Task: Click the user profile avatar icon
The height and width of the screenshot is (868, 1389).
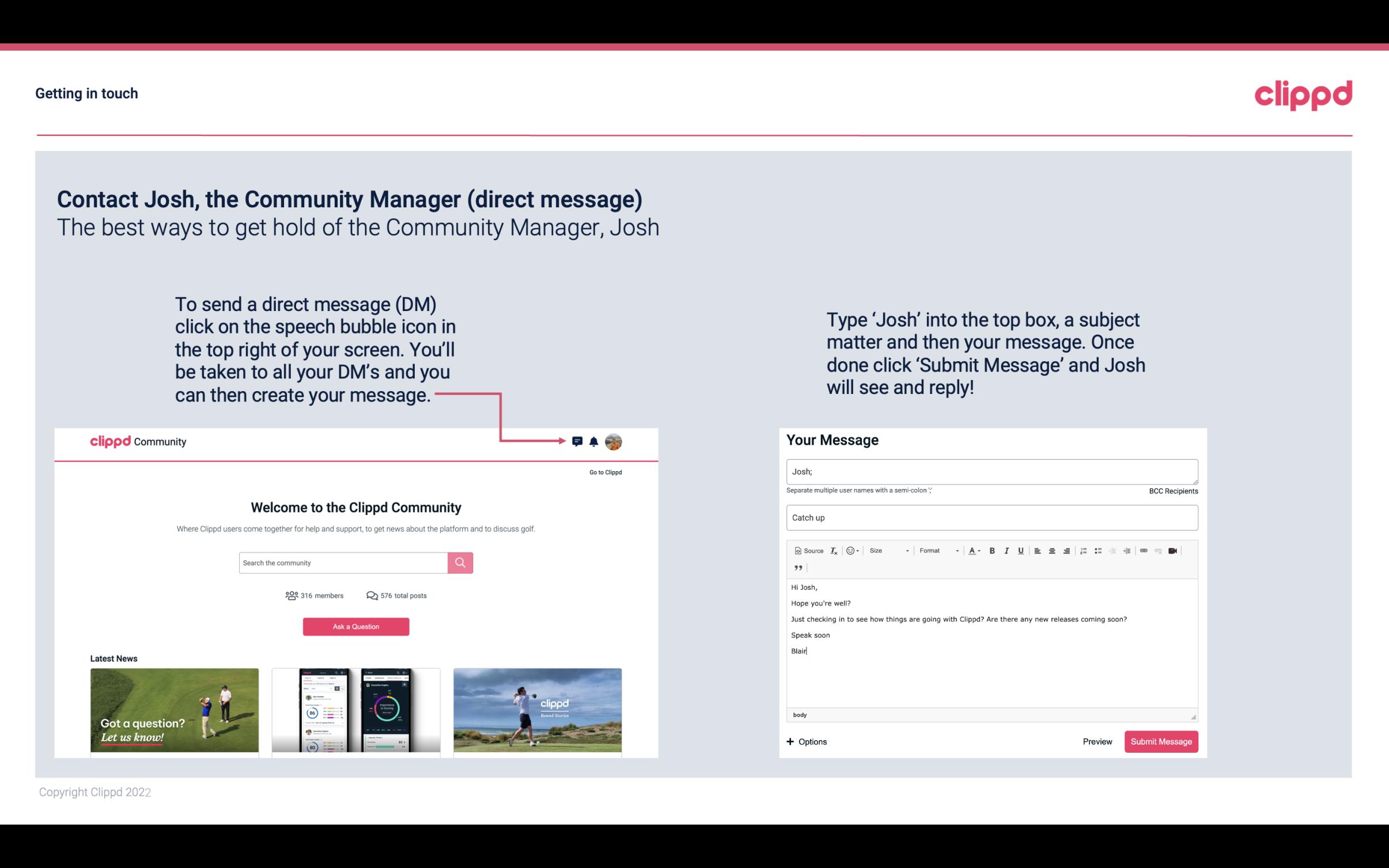Action: tap(613, 441)
